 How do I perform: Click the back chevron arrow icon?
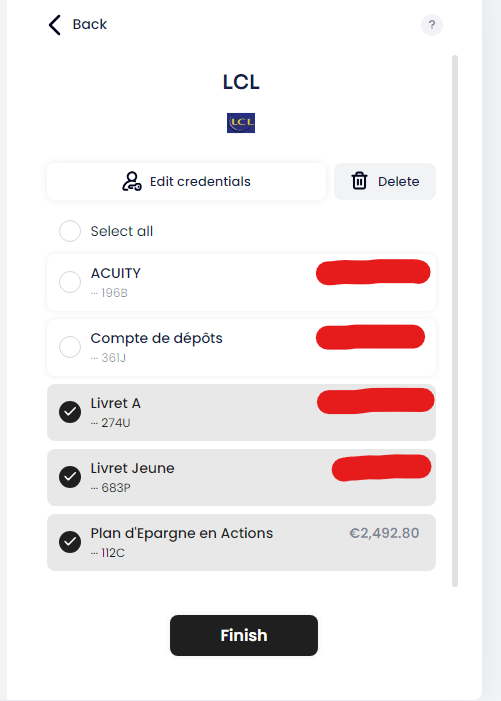[x=55, y=25]
